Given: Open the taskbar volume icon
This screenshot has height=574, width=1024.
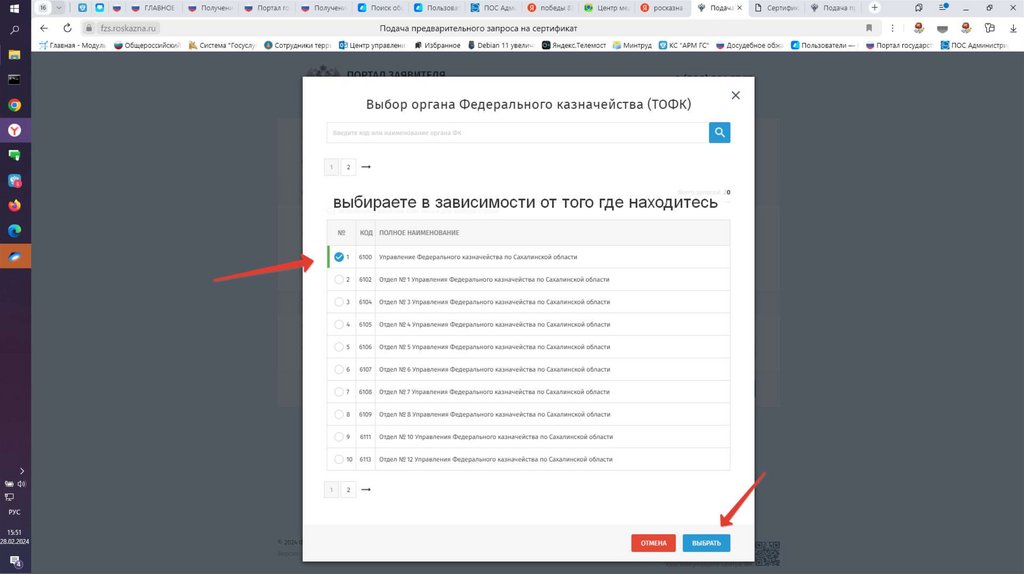Looking at the screenshot, I should click(x=22, y=484).
